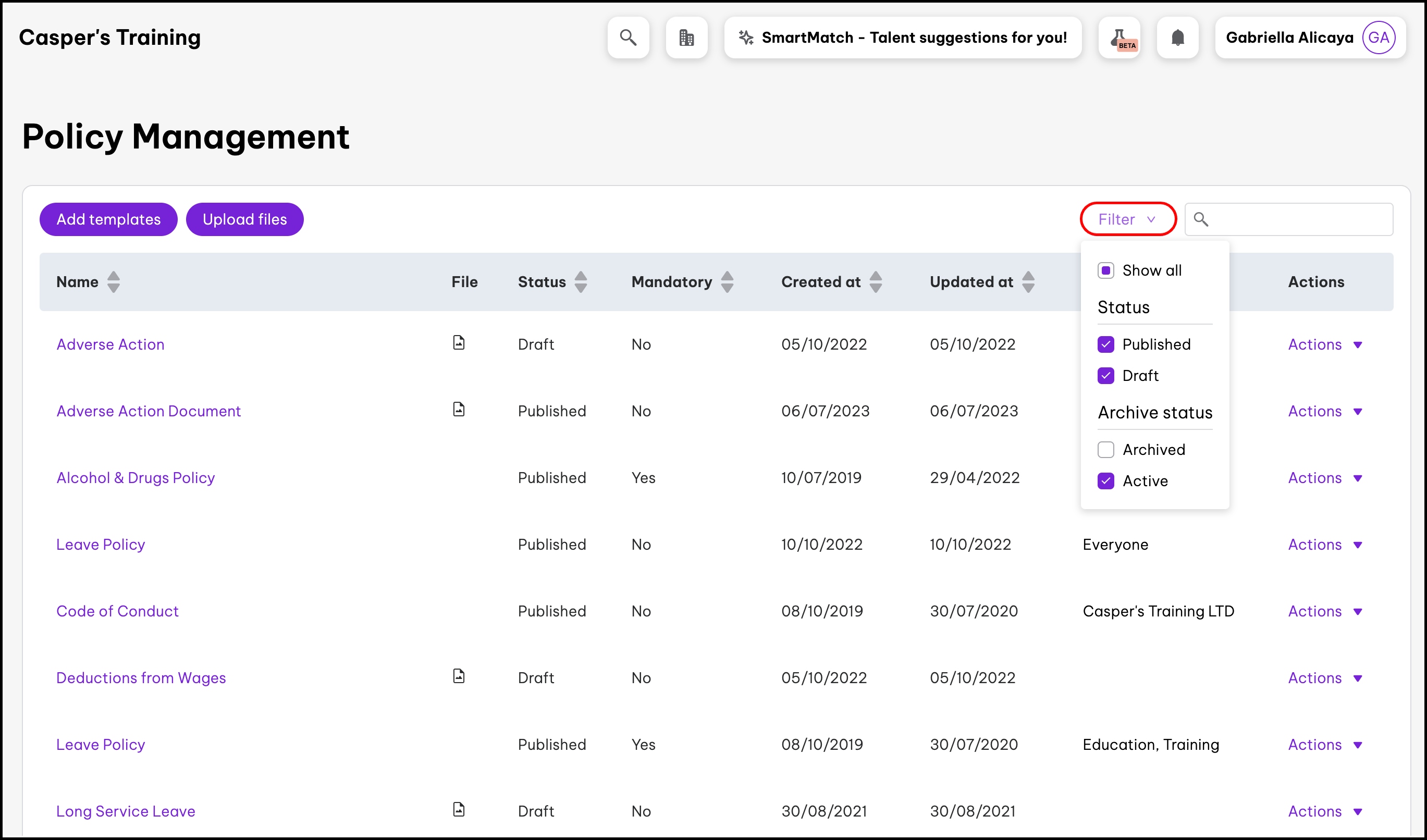The height and width of the screenshot is (840, 1427).
Task: Open file icon for Adverse Action Document
Action: coord(459,409)
